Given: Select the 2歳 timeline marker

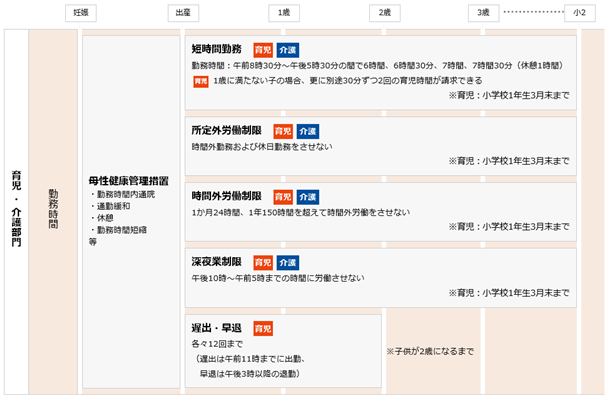Looking at the screenshot, I should pos(385,13).
